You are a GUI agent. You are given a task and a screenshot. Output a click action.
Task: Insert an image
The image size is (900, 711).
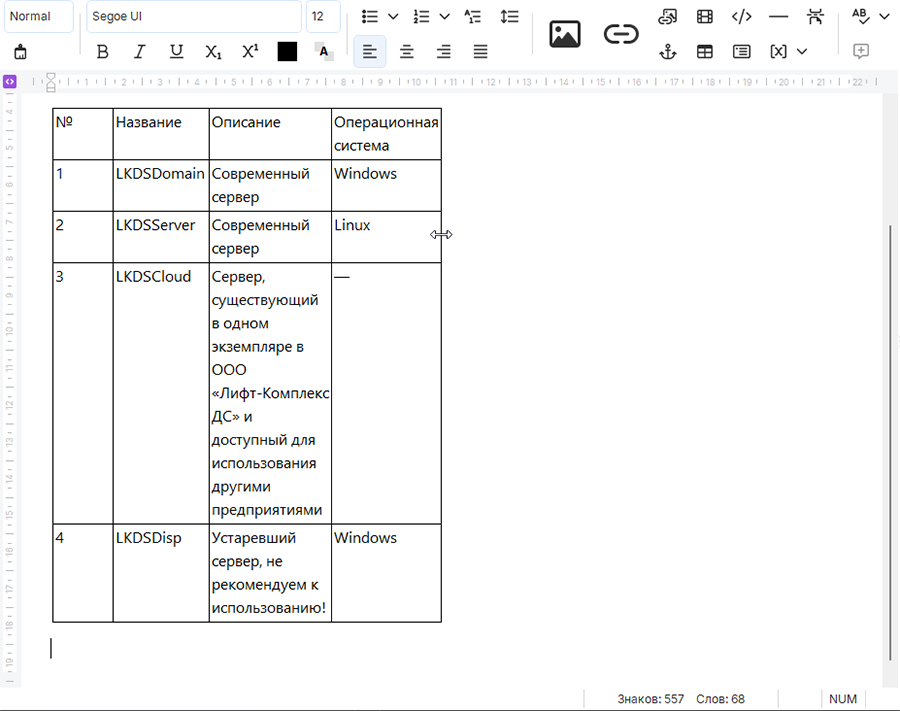point(565,34)
